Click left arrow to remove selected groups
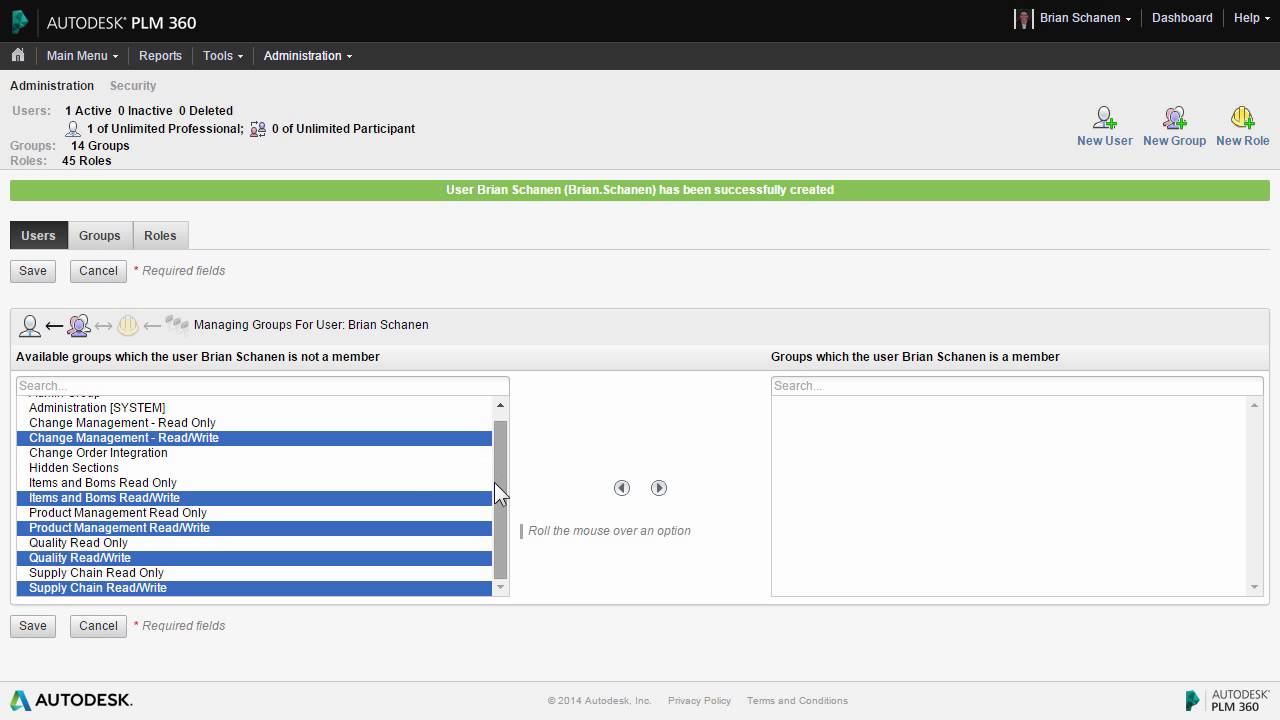This screenshot has width=1280, height=720. (622, 488)
